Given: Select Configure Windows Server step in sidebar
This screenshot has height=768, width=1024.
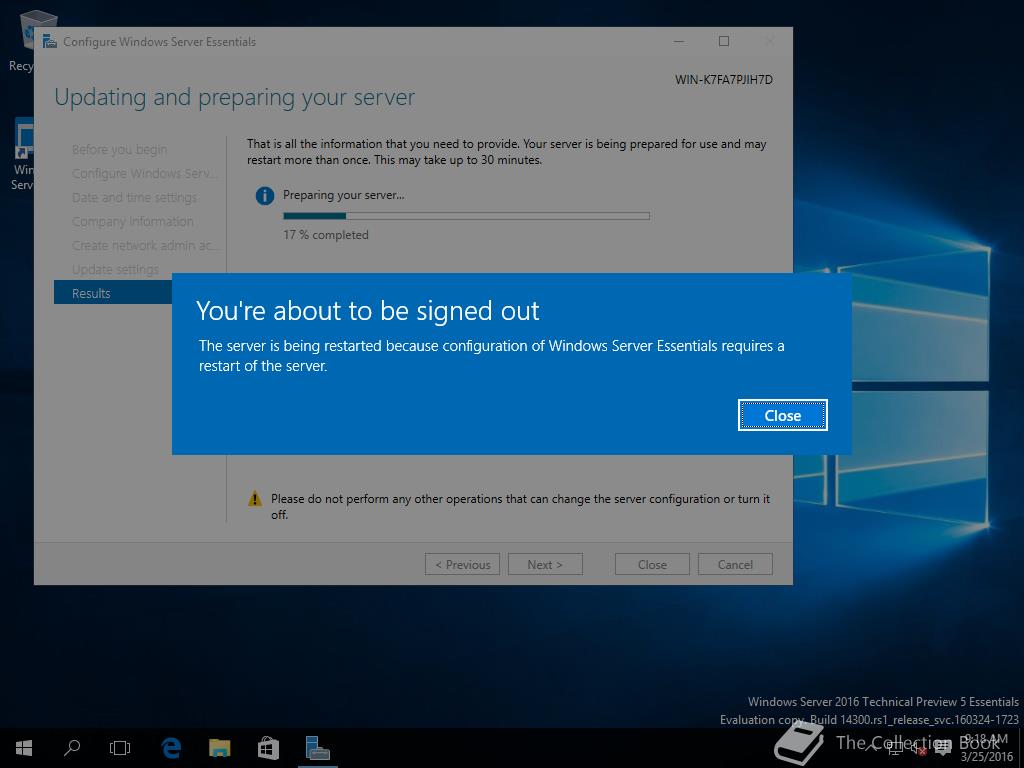Looking at the screenshot, I should (145, 173).
